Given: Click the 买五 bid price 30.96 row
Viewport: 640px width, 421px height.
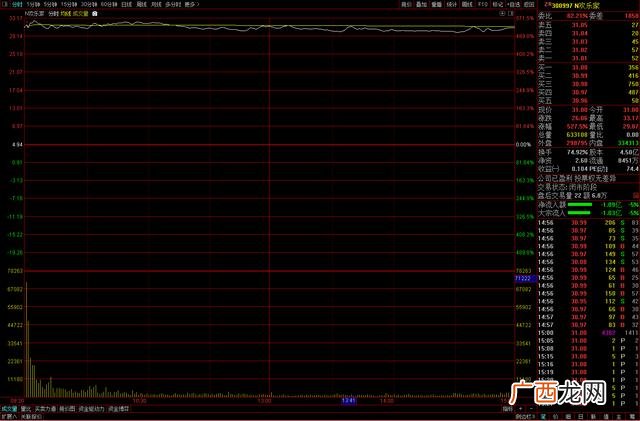Looking at the screenshot, I should (588, 100).
